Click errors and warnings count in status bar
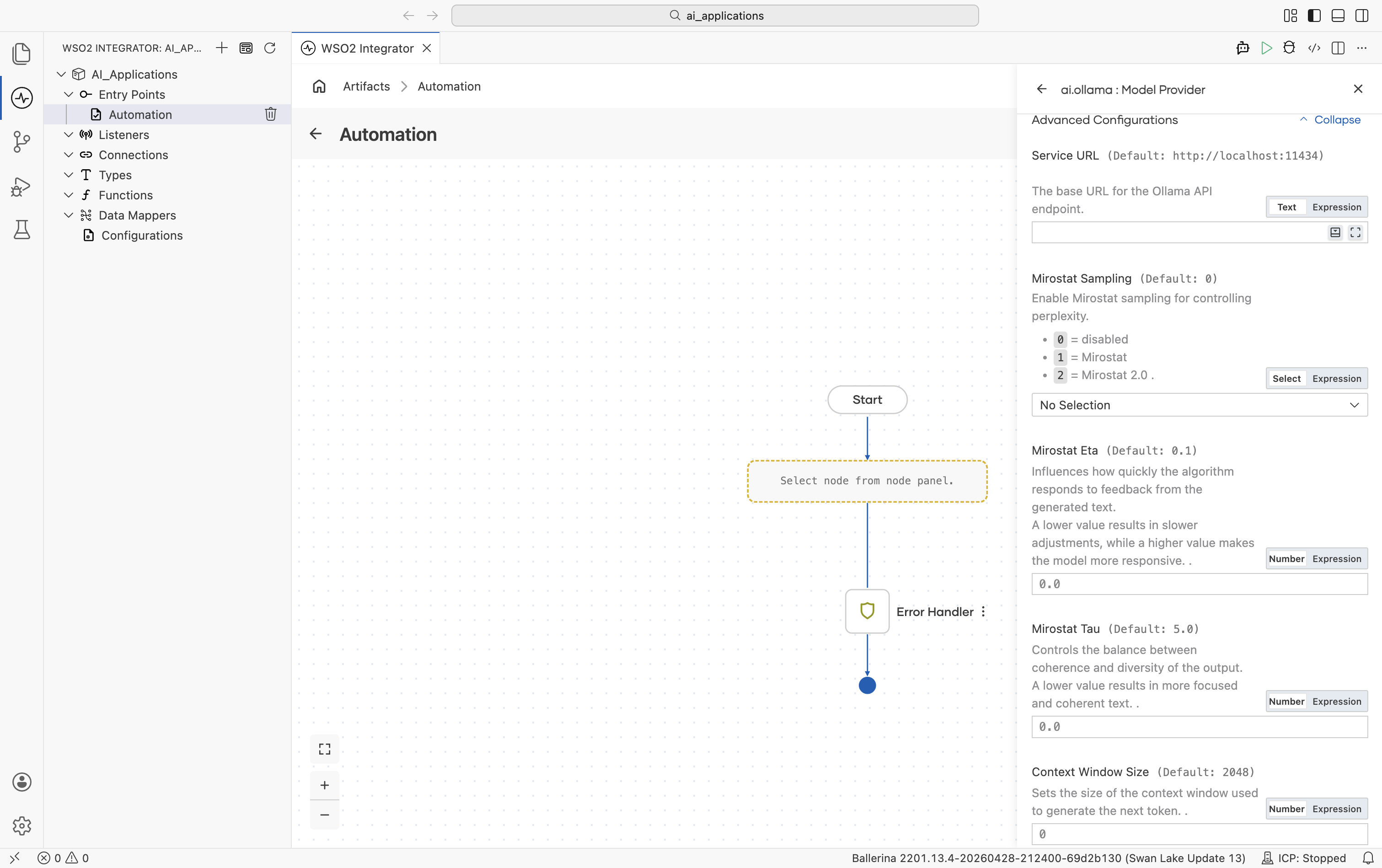Screen dimensions: 1382x868 click(x=63, y=857)
